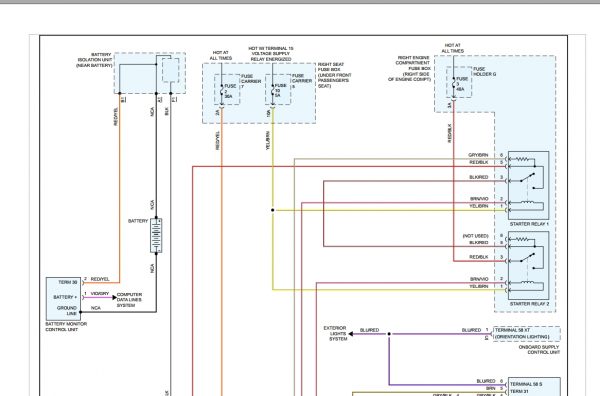
Task: Click the 'TERM 31' label
Action: coord(520,391)
